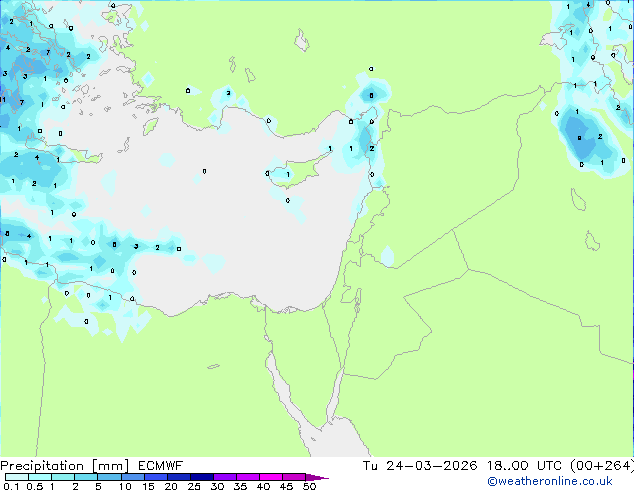Click the magenta arrow at legend end

323,478
